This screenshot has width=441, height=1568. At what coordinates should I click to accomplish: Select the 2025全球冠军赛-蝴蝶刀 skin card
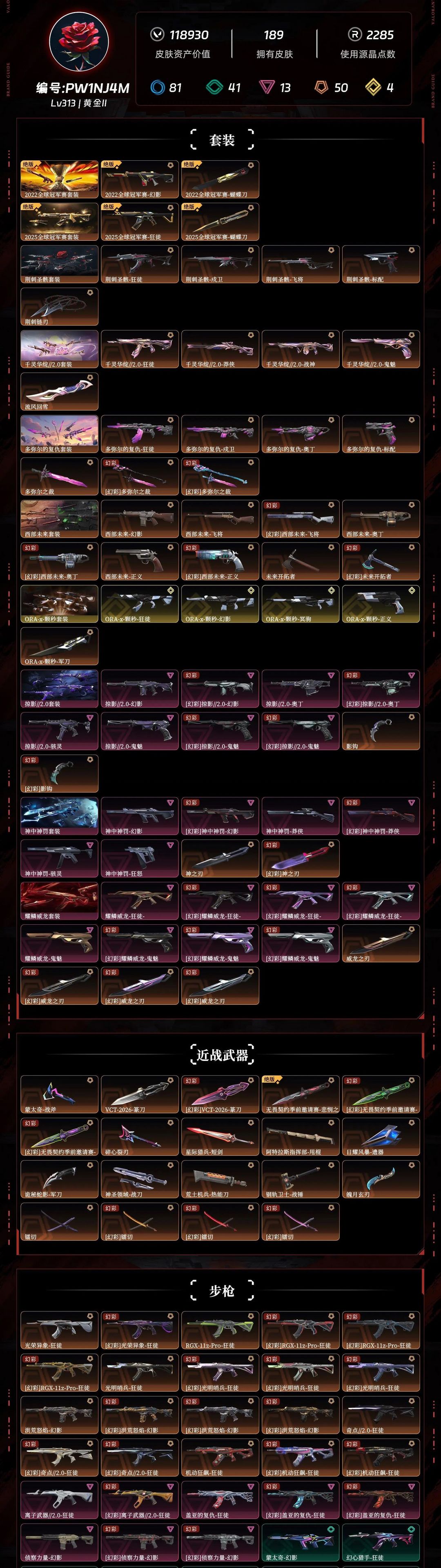[x=220, y=222]
